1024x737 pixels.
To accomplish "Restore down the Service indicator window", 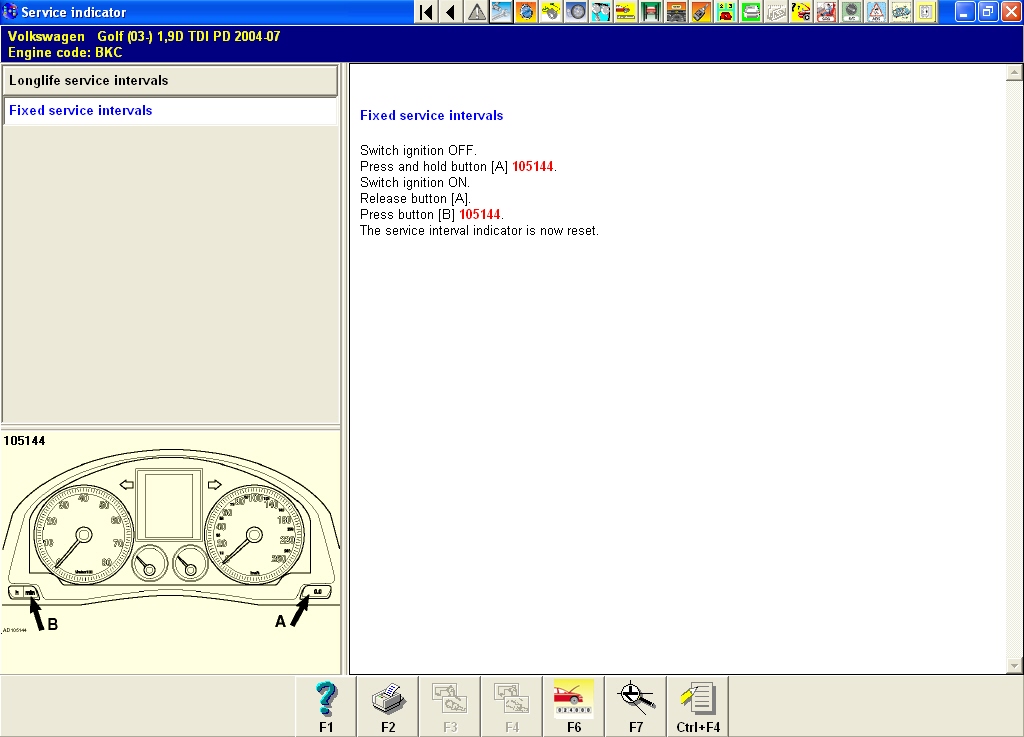I will pyautogui.click(x=988, y=12).
